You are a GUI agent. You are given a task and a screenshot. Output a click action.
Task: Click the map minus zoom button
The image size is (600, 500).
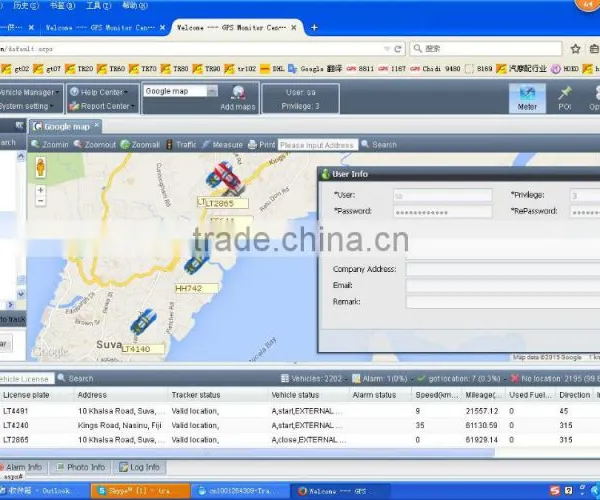pyautogui.click(x=41, y=201)
